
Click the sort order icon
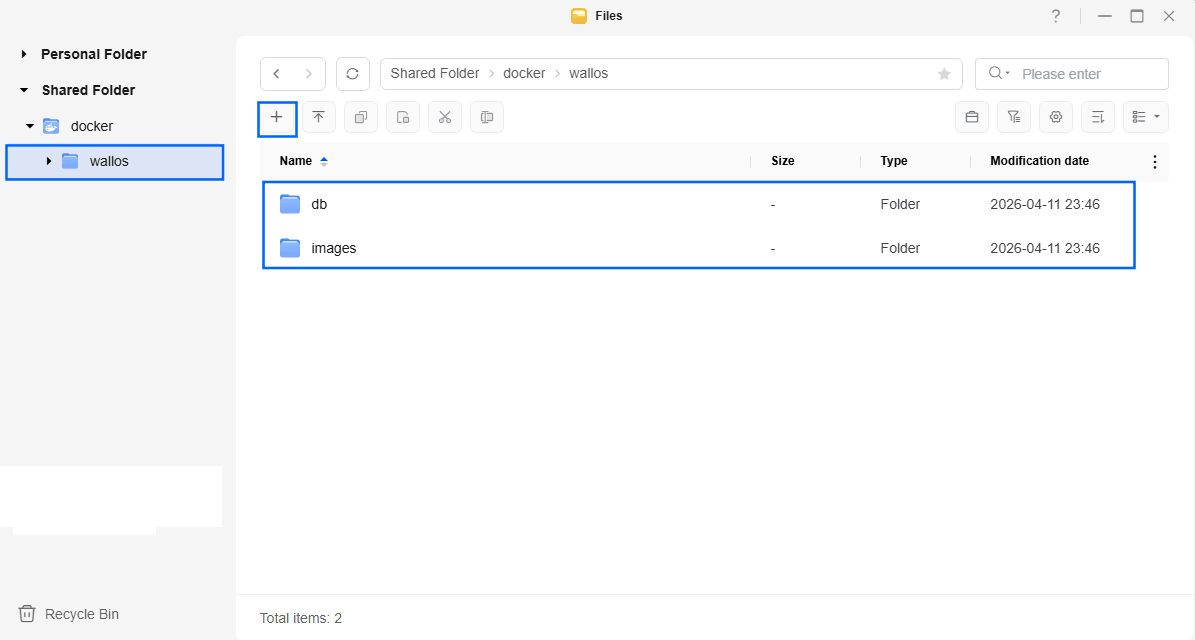(x=1097, y=117)
